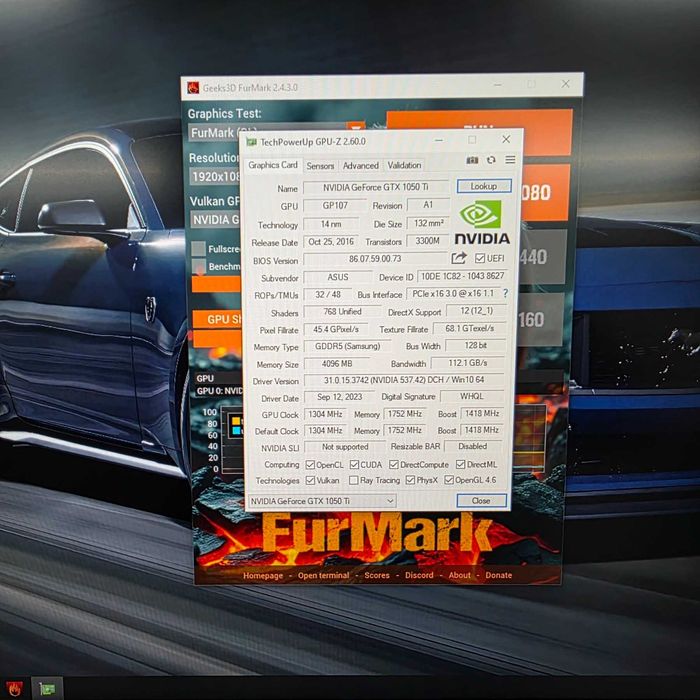Screen dimensions: 700x700
Task: Click the Die Size value 132 mm²
Action: pyautogui.click(x=428, y=224)
